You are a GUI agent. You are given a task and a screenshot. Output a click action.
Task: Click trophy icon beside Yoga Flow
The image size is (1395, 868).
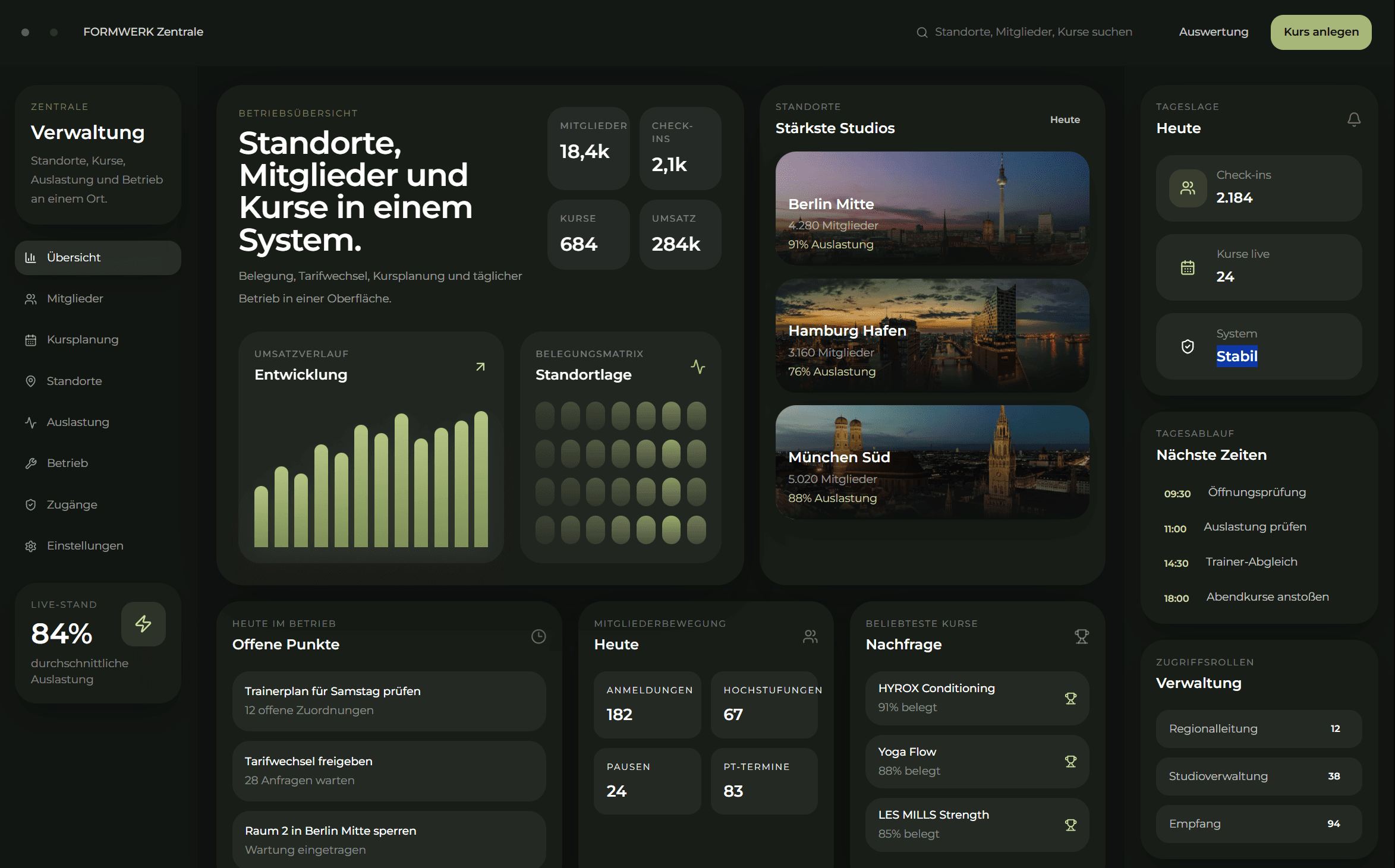click(1070, 762)
